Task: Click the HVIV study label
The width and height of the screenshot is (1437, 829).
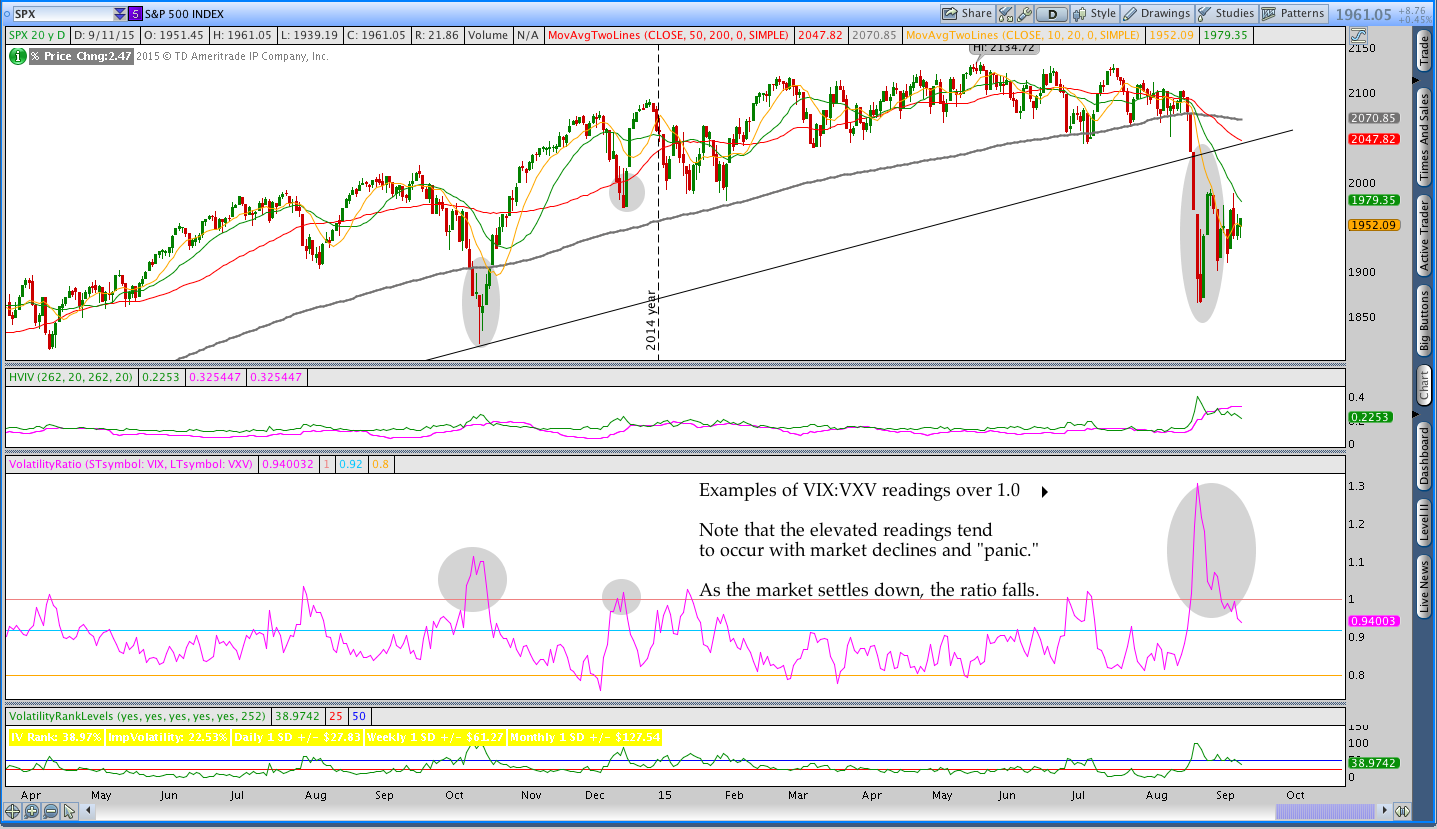Action: pos(70,378)
